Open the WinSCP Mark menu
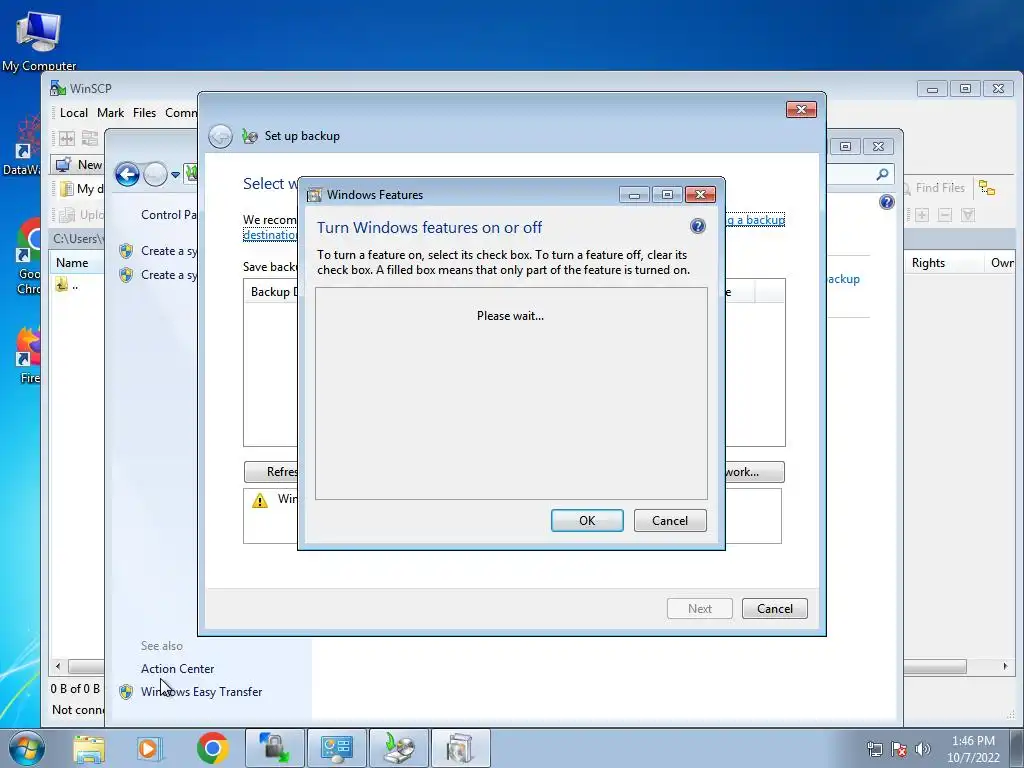The width and height of the screenshot is (1024, 768). pyautogui.click(x=110, y=113)
